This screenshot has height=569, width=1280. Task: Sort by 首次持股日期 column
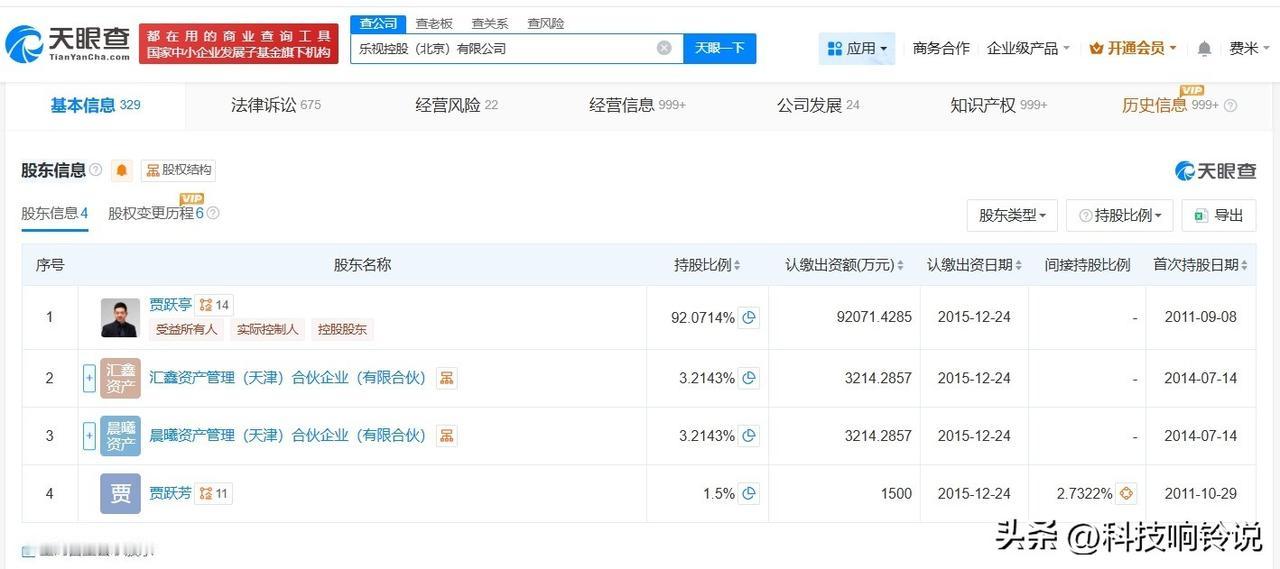coord(1244,266)
